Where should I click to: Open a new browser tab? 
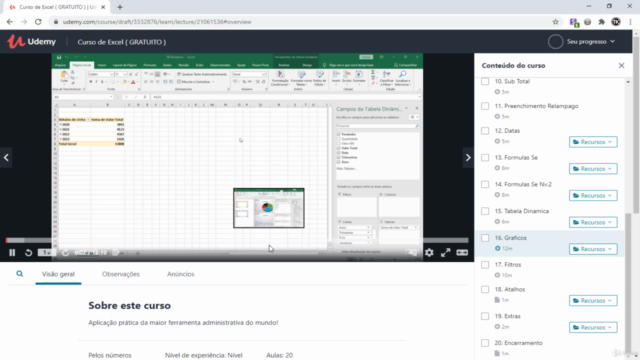[120, 7]
